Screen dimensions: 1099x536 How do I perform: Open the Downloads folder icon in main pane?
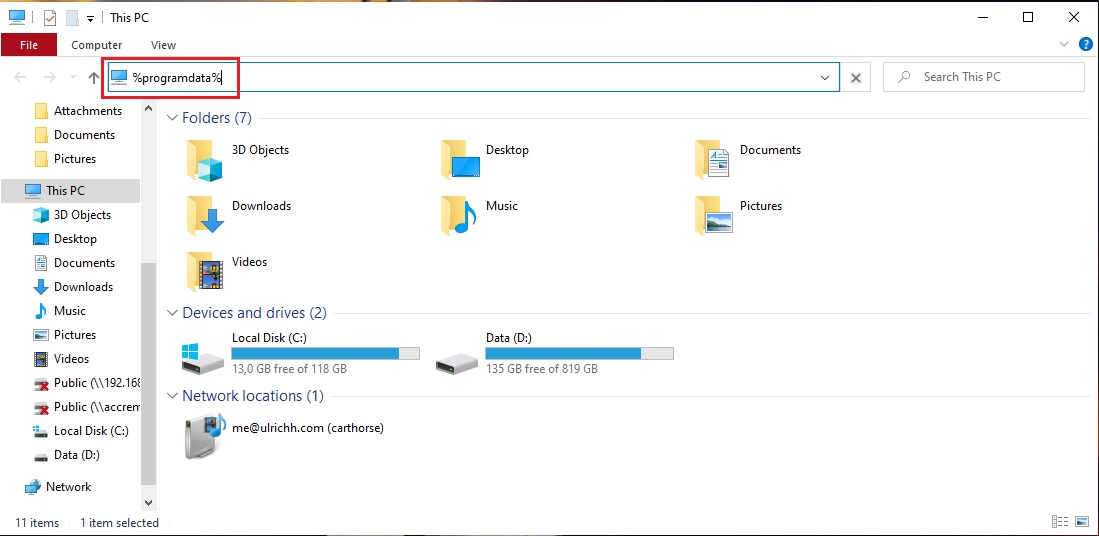click(x=205, y=215)
